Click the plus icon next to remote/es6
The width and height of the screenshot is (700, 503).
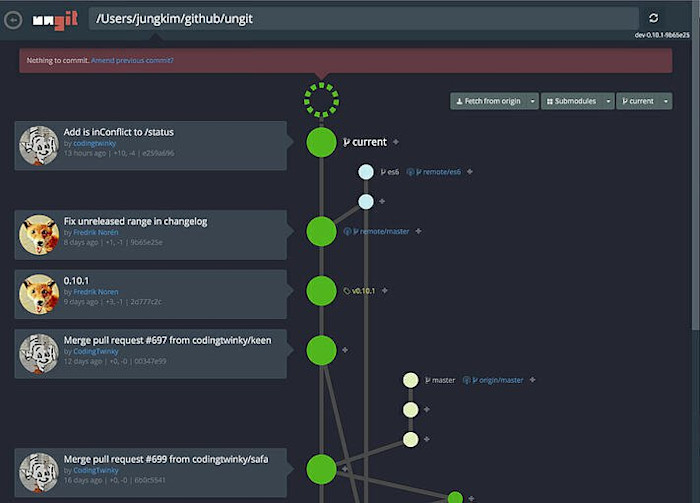(x=470, y=172)
